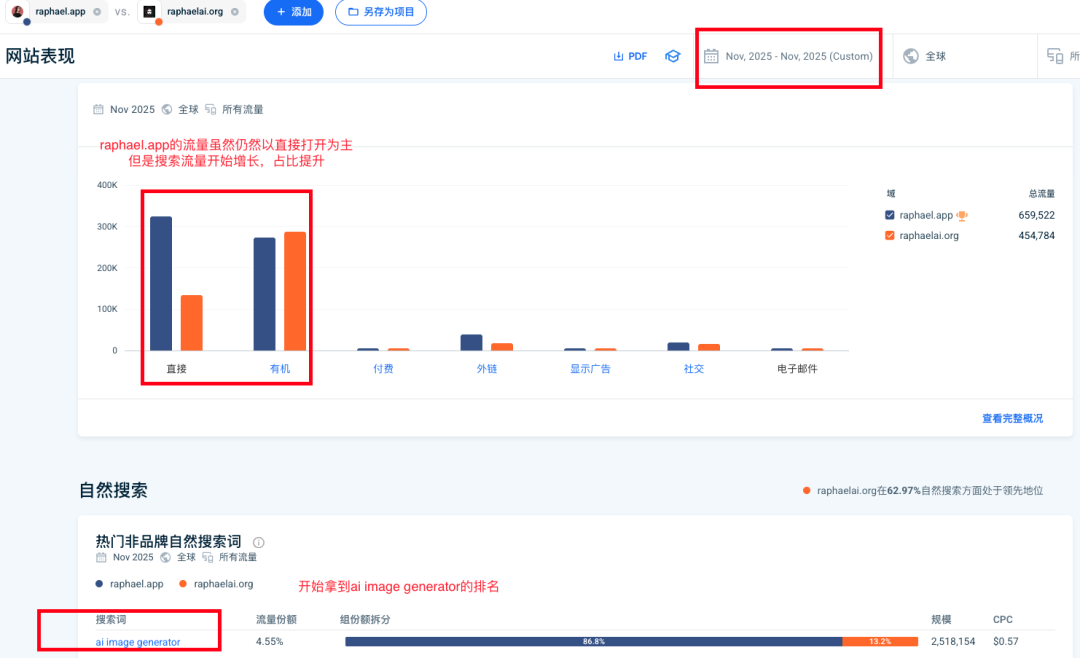This screenshot has height=658, width=1080.
Task: Click orange raphaelai.org legend dot in keywords card
Action: point(183,584)
